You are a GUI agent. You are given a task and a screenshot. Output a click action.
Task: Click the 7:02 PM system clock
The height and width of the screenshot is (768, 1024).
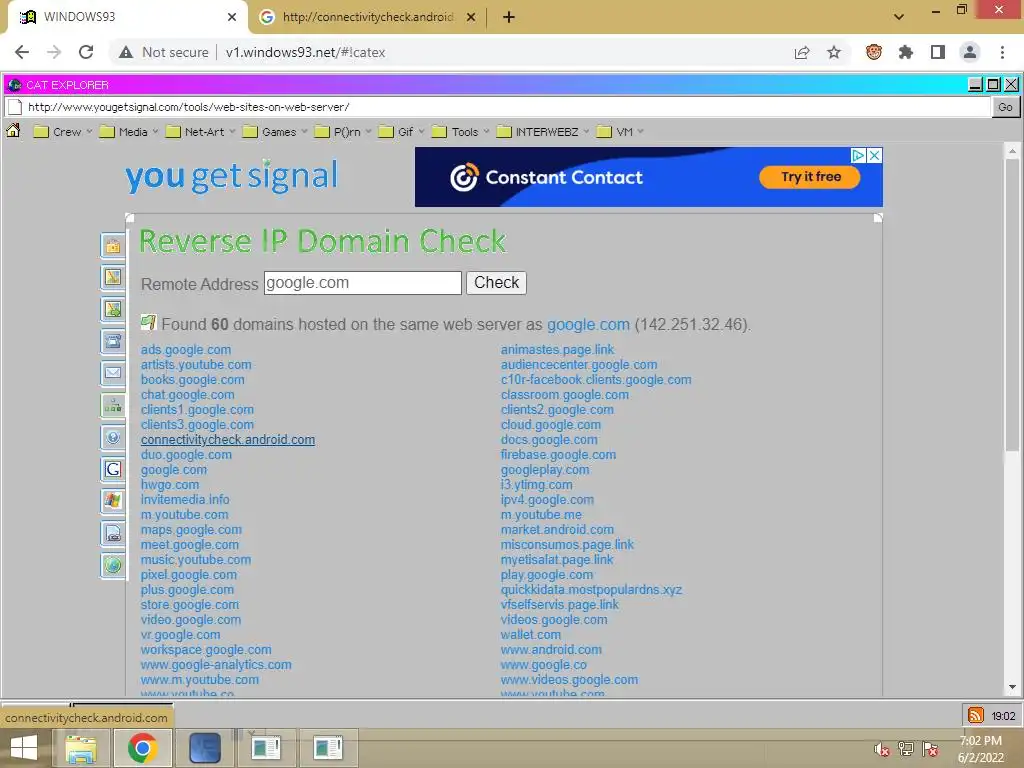[980, 741]
